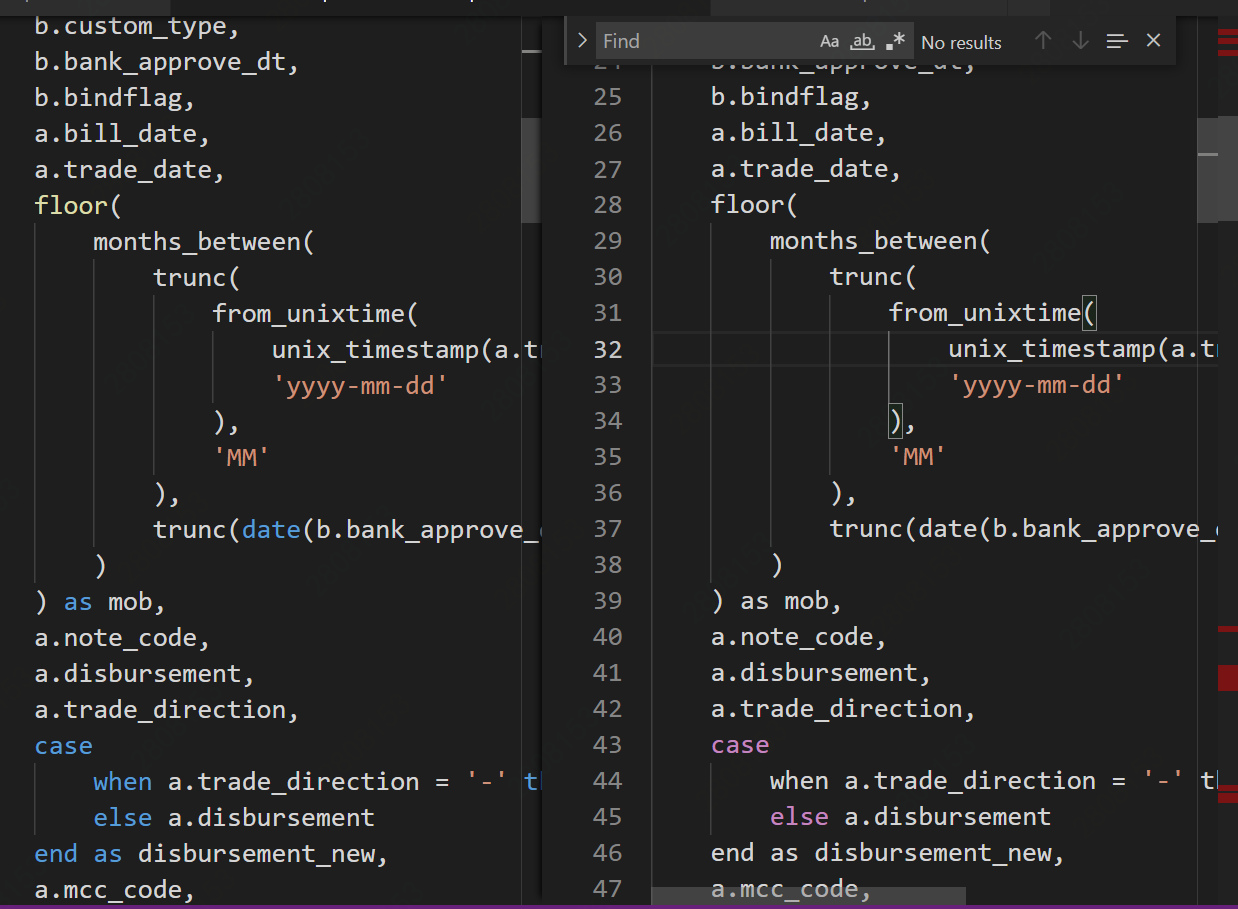Click line number 47 in the gutter
Viewport: 1238px width, 909px height.
[607, 888]
